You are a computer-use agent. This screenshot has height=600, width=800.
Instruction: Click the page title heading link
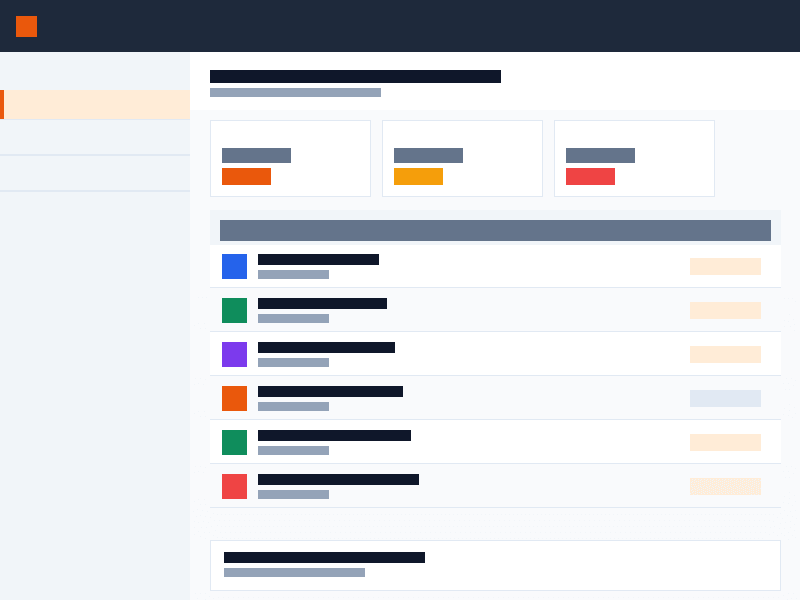click(x=355, y=75)
